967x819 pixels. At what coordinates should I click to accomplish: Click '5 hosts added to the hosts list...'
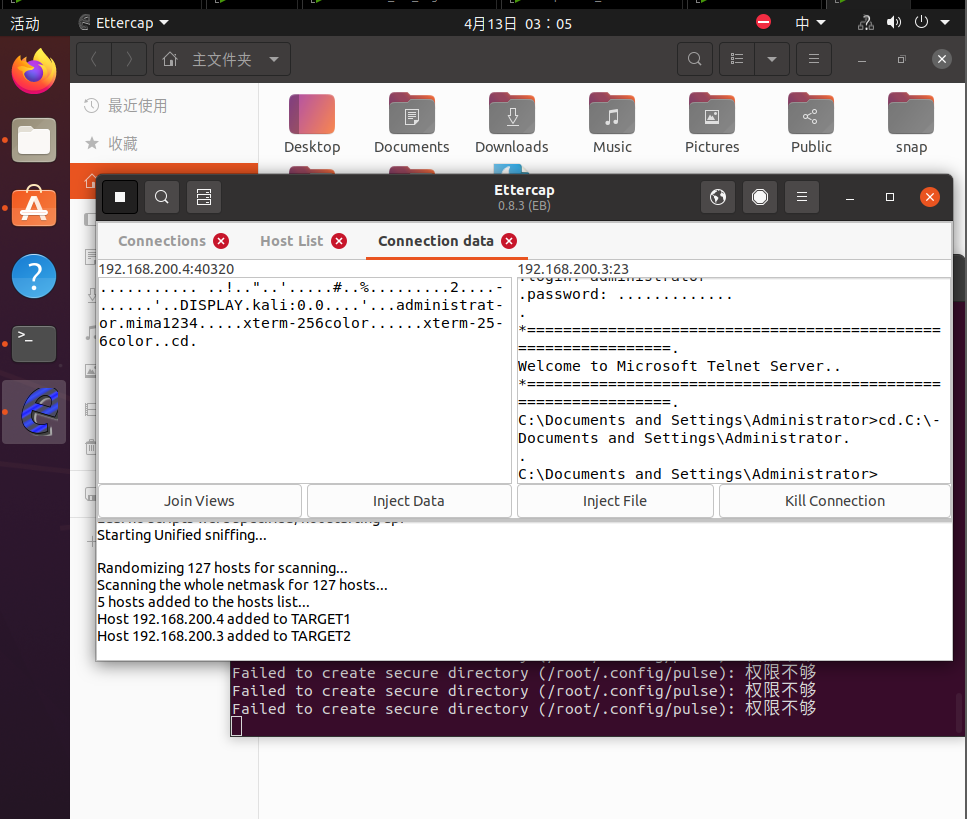pyautogui.click(x=204, y=601)
